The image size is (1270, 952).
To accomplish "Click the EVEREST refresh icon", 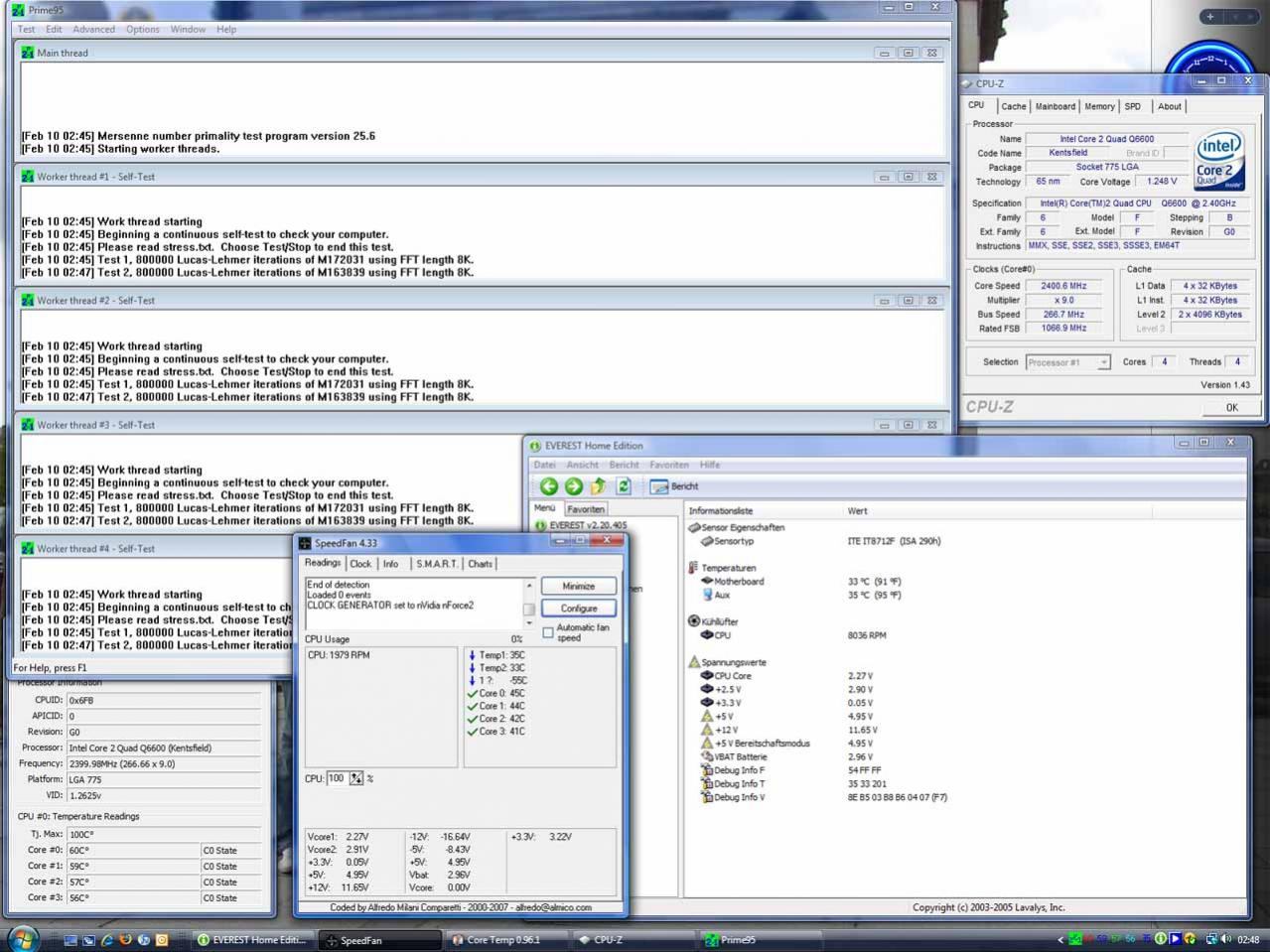I will 624,485.
